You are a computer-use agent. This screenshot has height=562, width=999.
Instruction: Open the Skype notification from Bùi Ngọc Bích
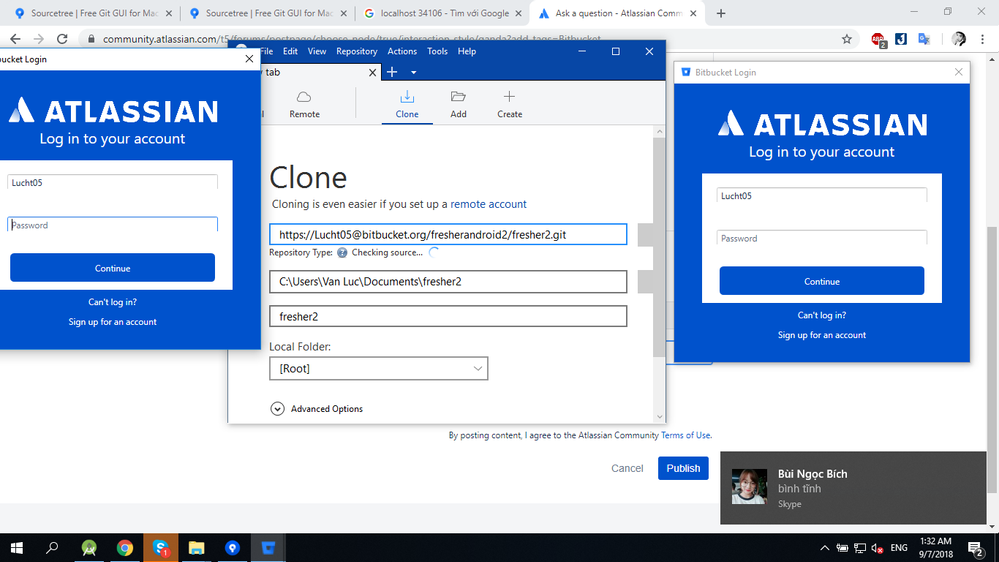[853, 488]
